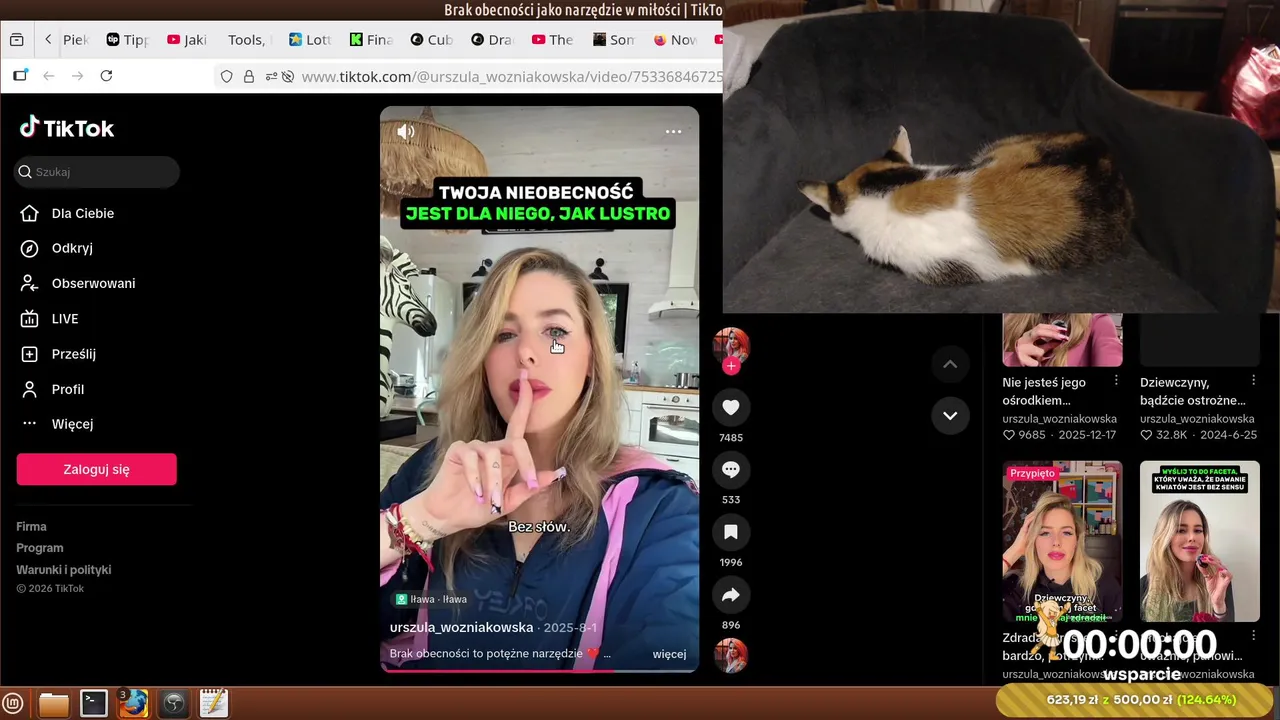The width and height of the screenshot is (1280, 720).
Task: Go to previous video with up chevron
Action: click(950, 364)
